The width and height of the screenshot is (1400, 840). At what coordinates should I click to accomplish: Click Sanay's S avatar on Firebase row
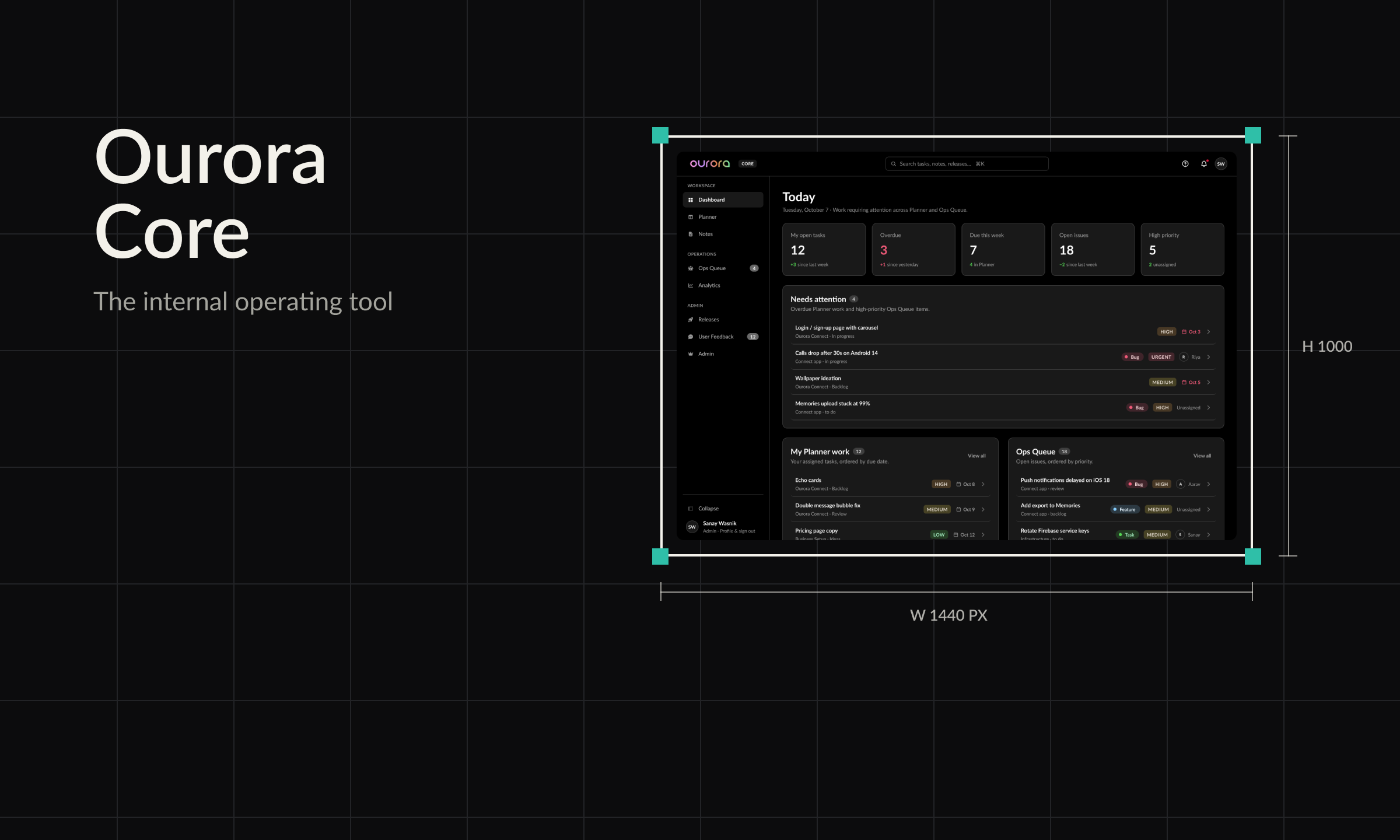1179,535
